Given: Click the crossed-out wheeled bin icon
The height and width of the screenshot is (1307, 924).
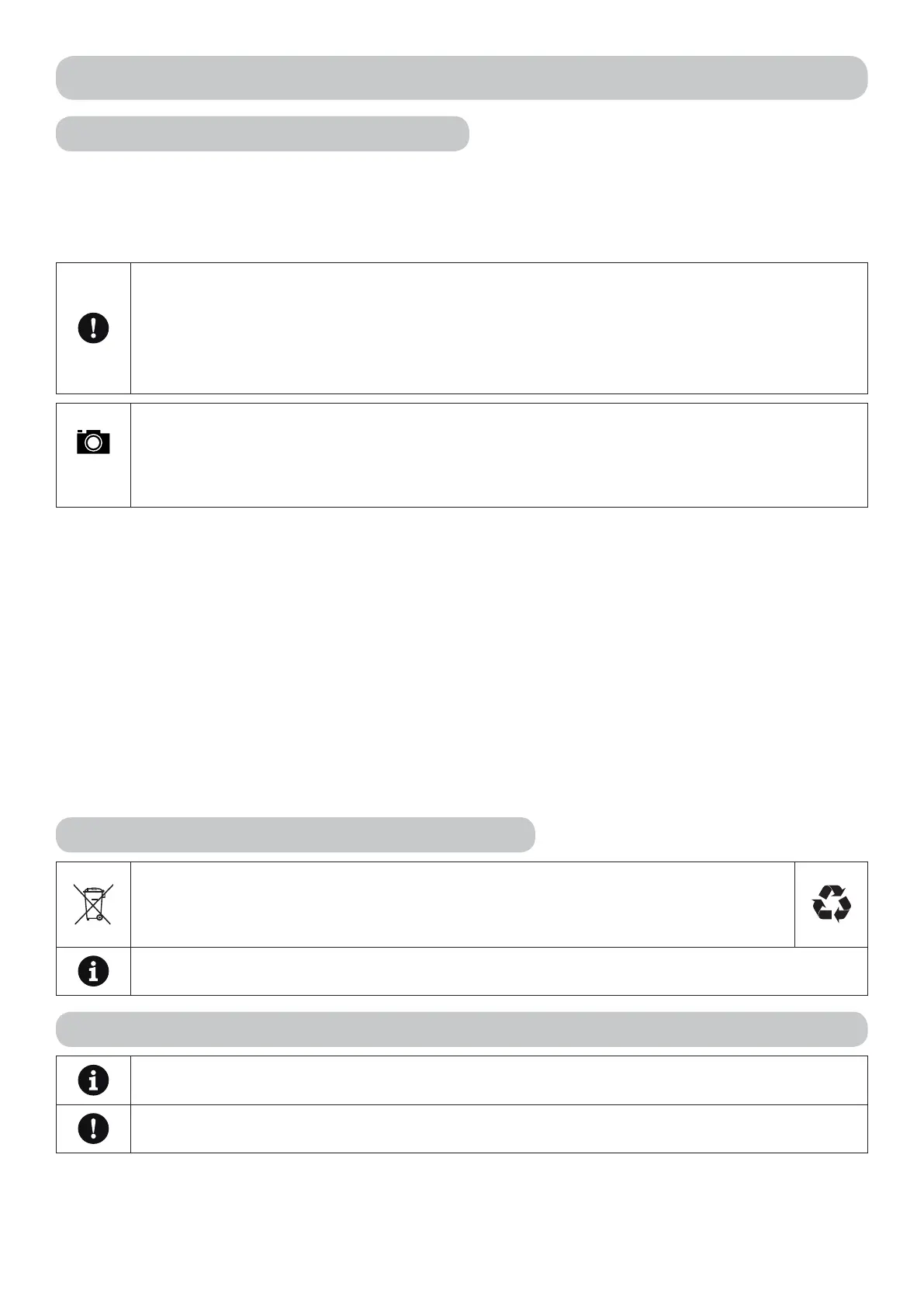Looking at the screenshot, I should point(93,904).
